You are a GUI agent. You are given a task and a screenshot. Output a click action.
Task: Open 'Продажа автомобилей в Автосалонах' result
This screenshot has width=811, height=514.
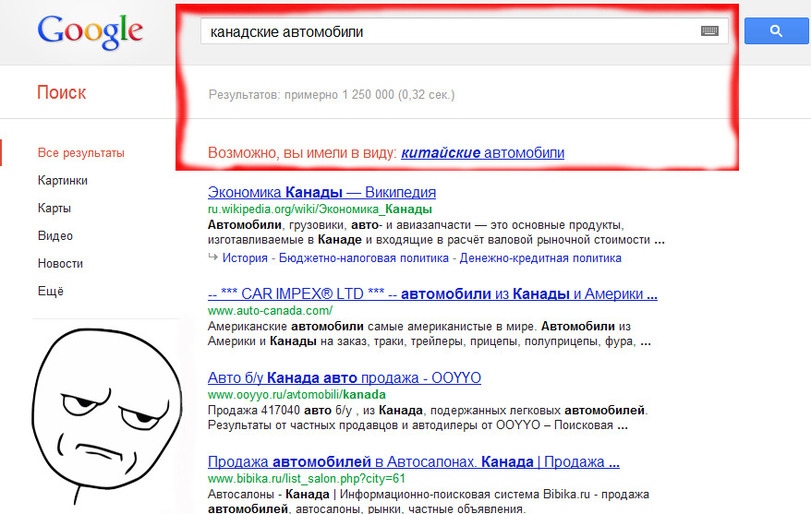[x=413, y=462]
